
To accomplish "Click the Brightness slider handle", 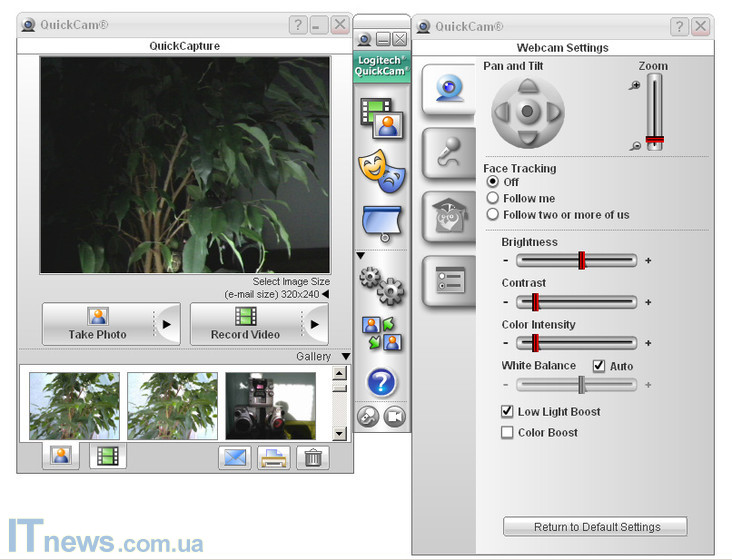I will (x=581, y=261).
